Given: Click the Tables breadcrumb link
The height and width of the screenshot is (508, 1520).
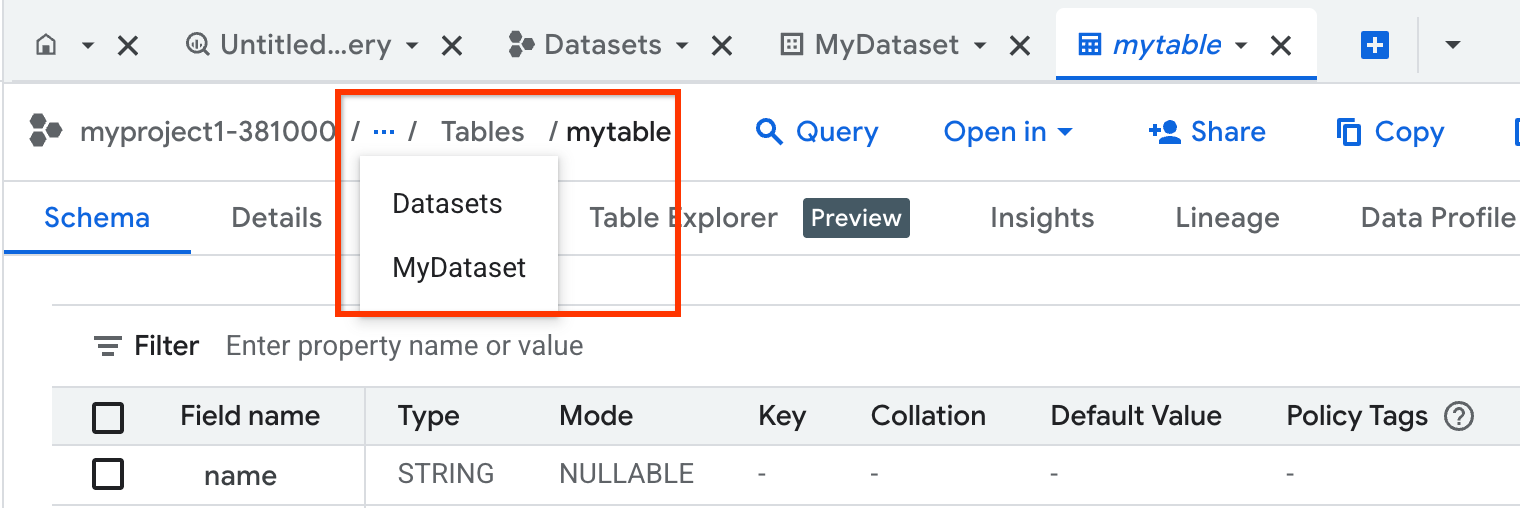Looking at the screenshot, I should (x=483, y=132).
